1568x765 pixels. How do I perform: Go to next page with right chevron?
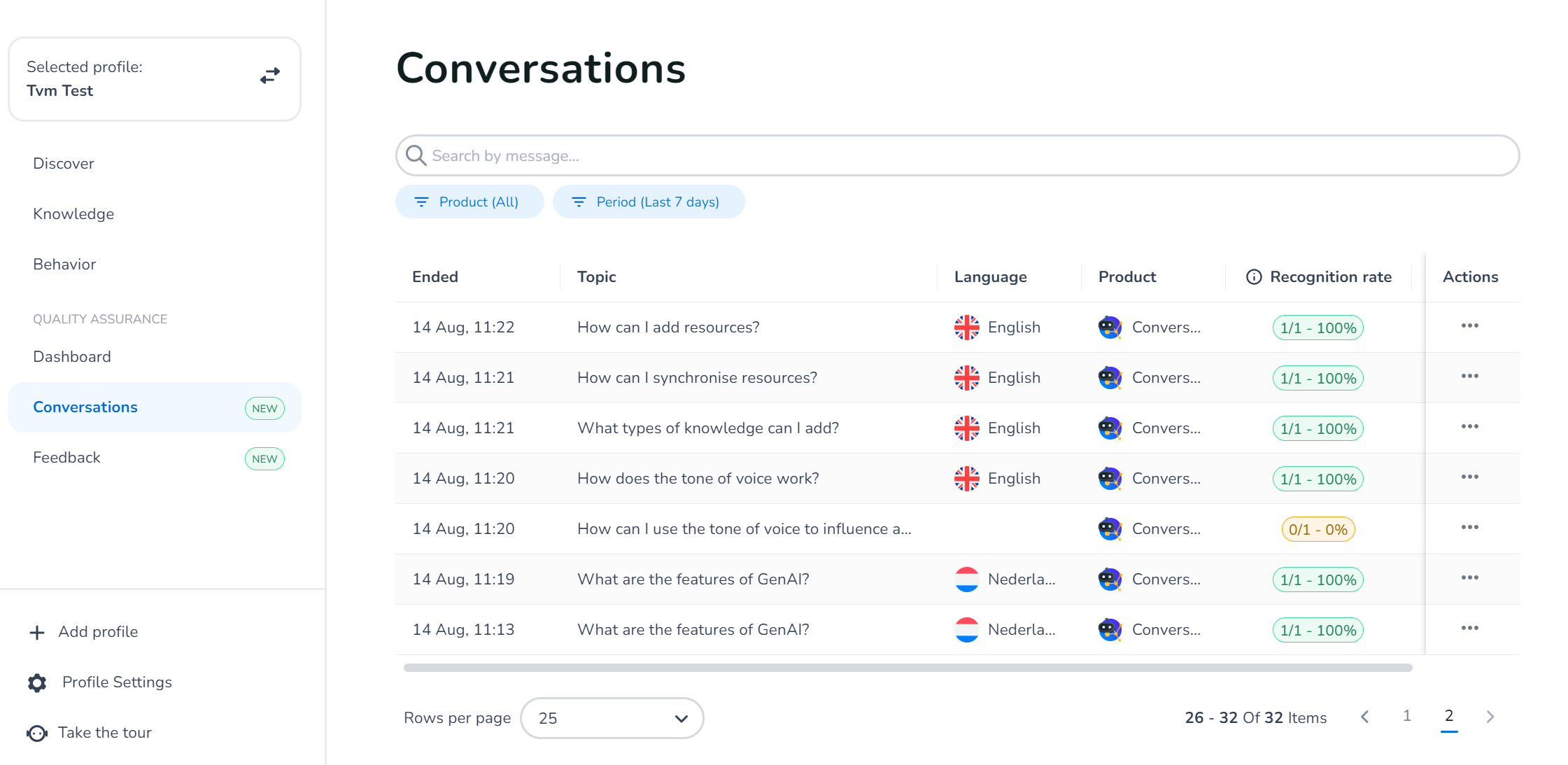coord(1490,717)
